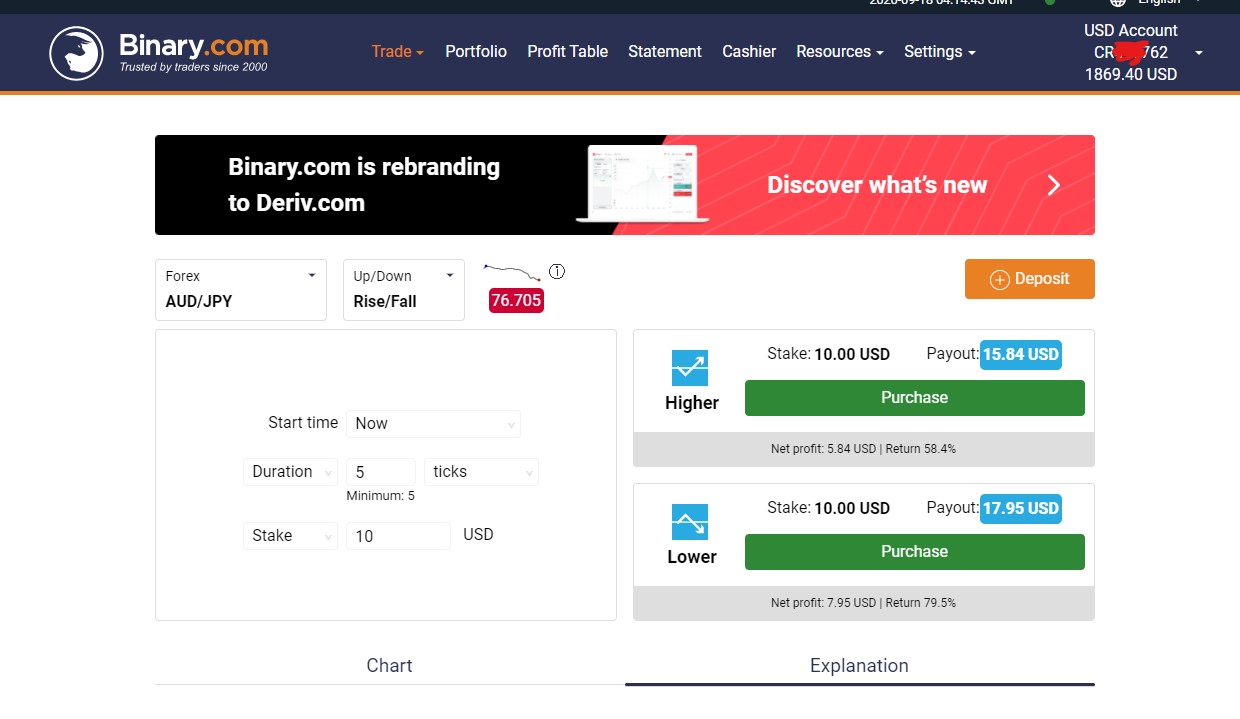Open the Up/Down Rise/Fall contract selector

click(404, 290)
